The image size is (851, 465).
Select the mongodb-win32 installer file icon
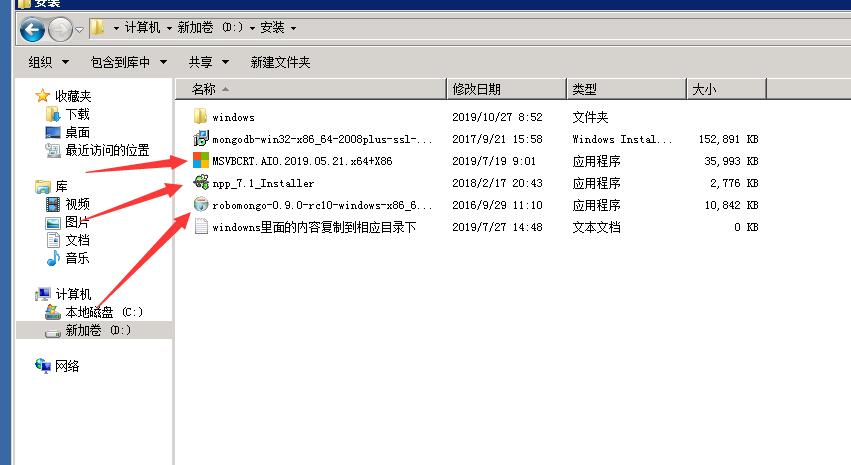(200, 139)
